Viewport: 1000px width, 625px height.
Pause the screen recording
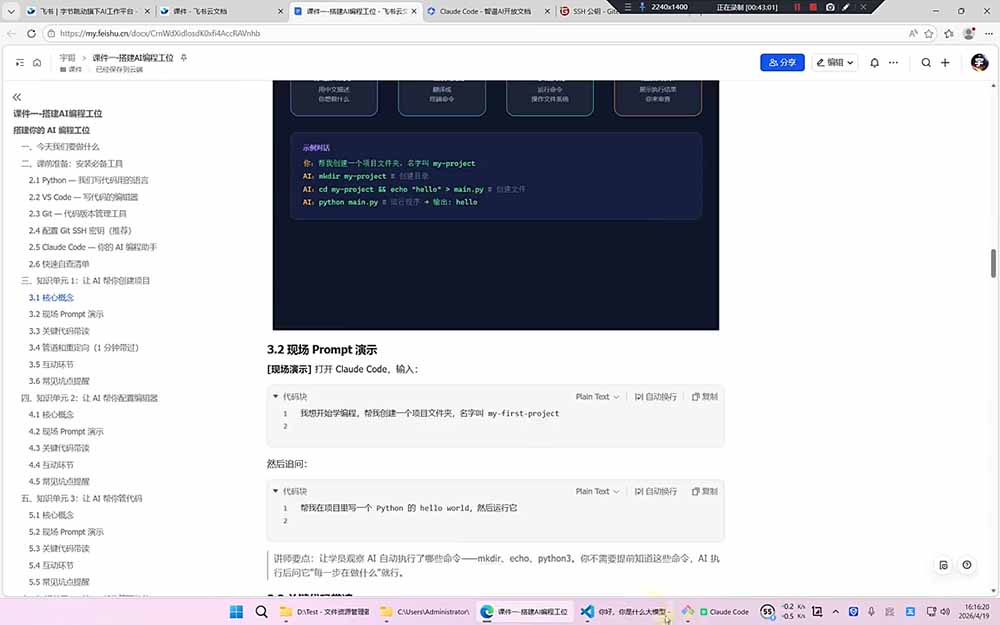pos(797,7)
